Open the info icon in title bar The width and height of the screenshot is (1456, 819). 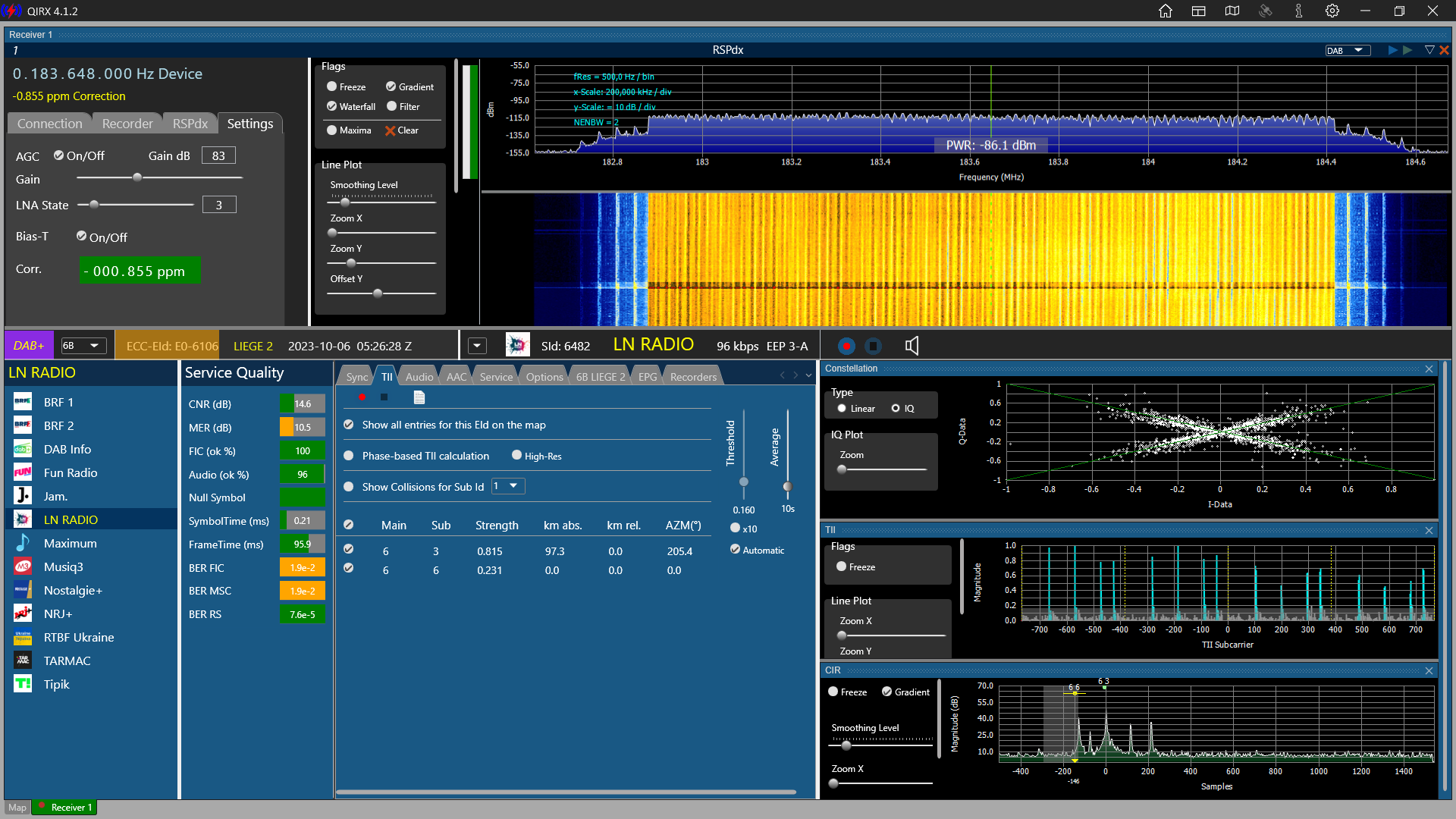pyautogui.click(x=1298, y=11)
